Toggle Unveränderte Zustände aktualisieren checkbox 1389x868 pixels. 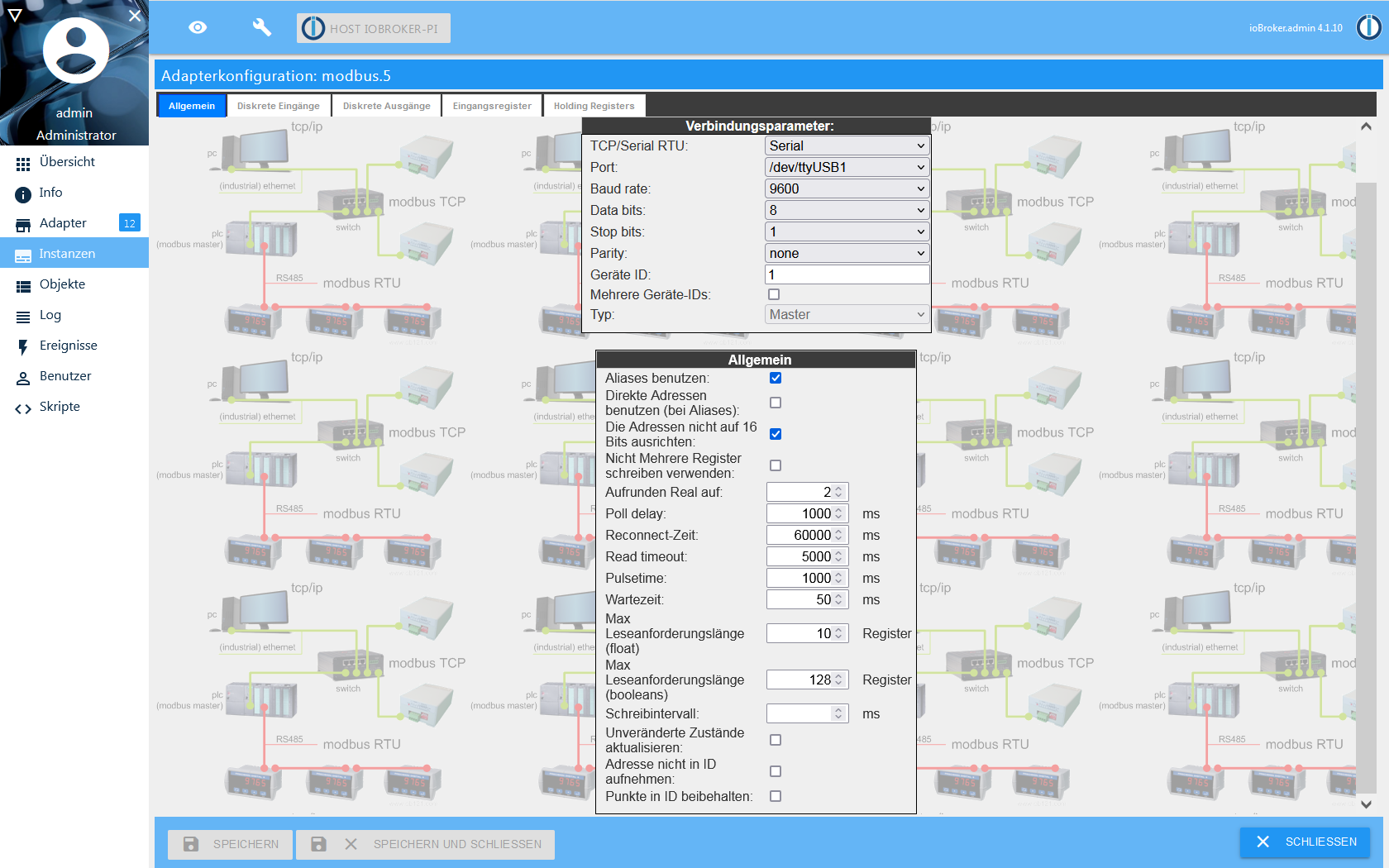(776, 740)
